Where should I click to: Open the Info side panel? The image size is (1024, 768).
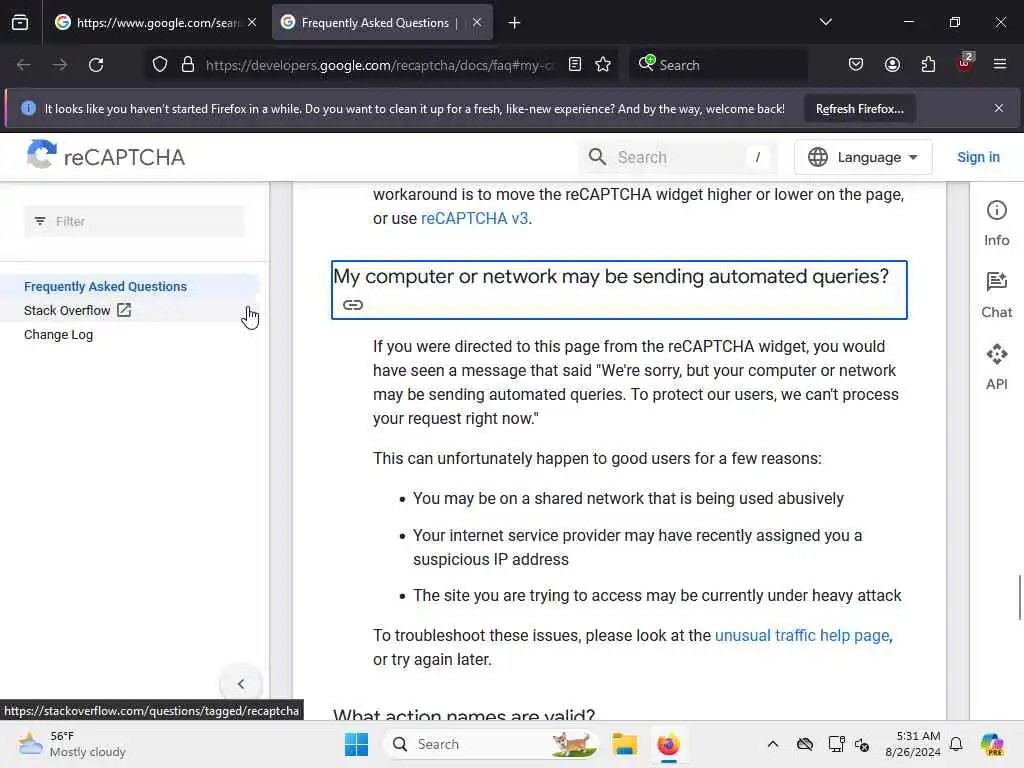[x=997, y=223]
